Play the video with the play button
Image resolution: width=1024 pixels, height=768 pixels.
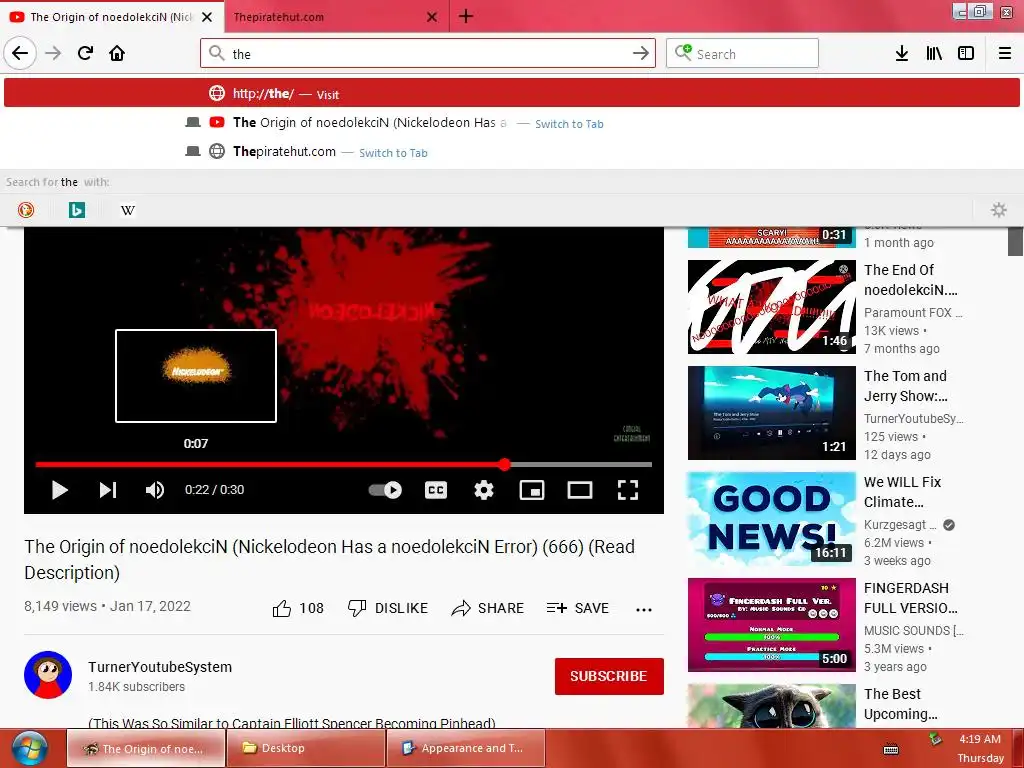coord(59,490)
